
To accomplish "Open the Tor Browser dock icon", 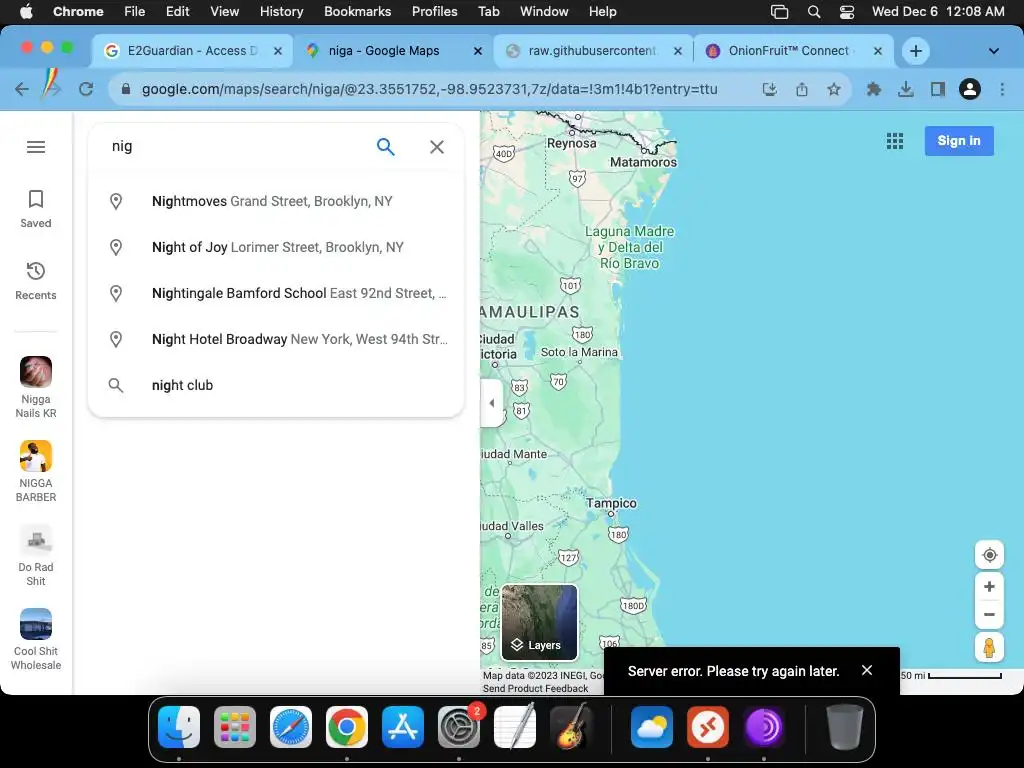I will 763,727.
